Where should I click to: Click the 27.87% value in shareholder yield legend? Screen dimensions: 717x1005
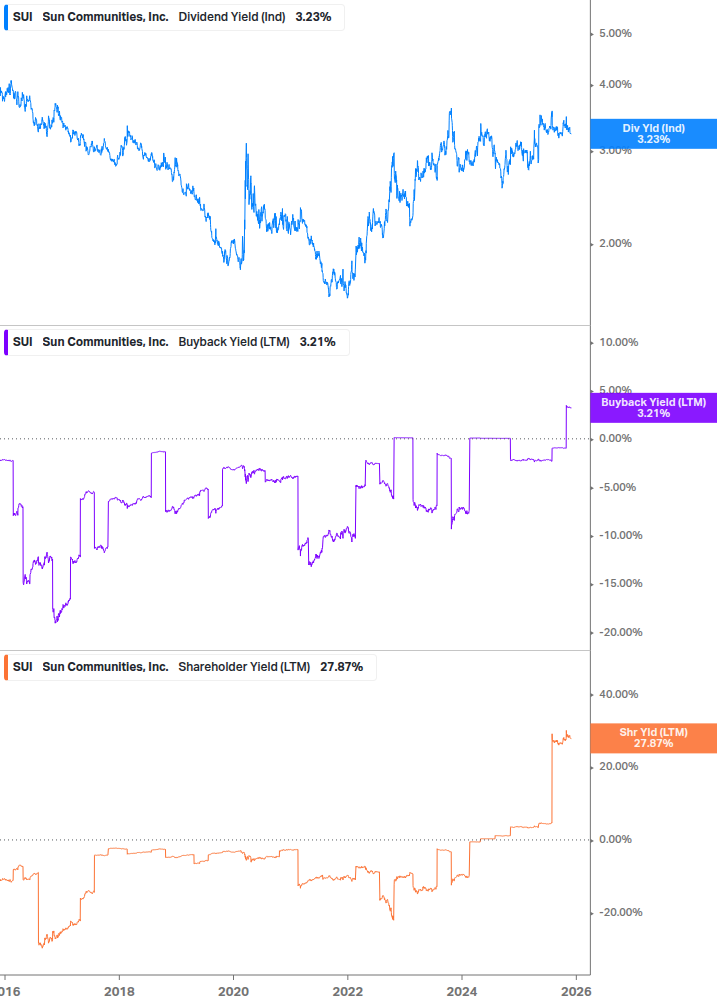(x=342, y=667)
